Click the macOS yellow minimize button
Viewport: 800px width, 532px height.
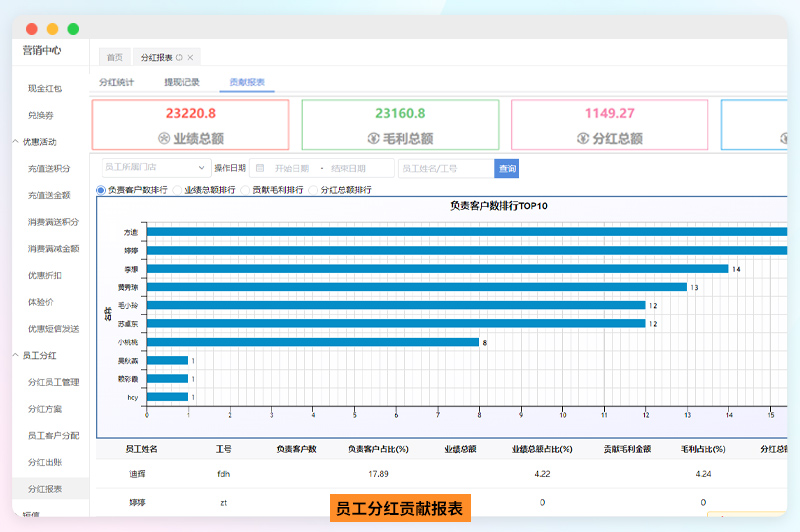click(52, 29)
